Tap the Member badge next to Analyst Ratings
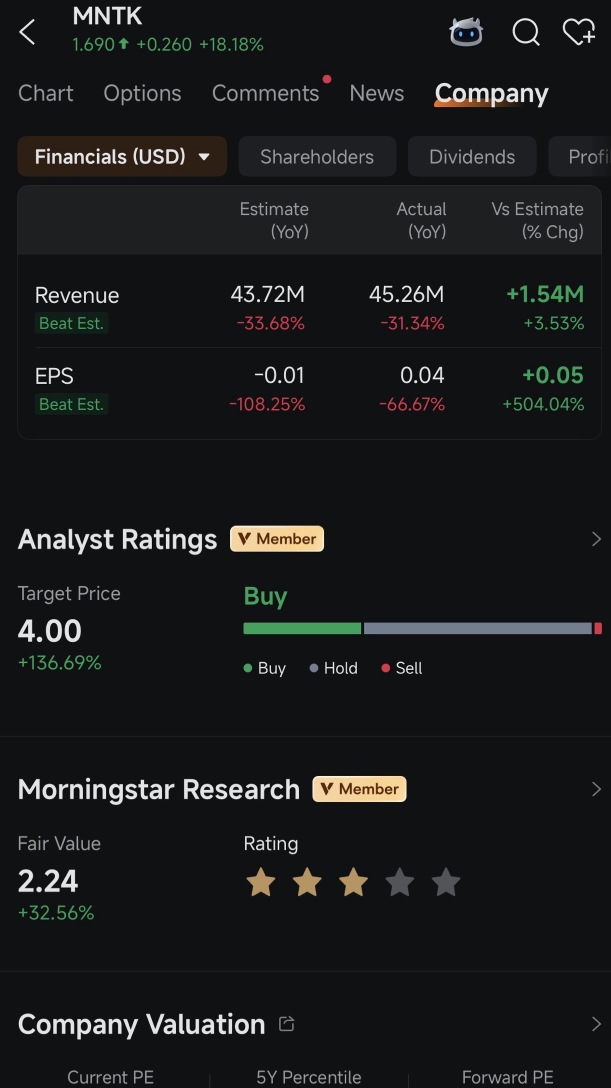 click(x=277, y=538)
